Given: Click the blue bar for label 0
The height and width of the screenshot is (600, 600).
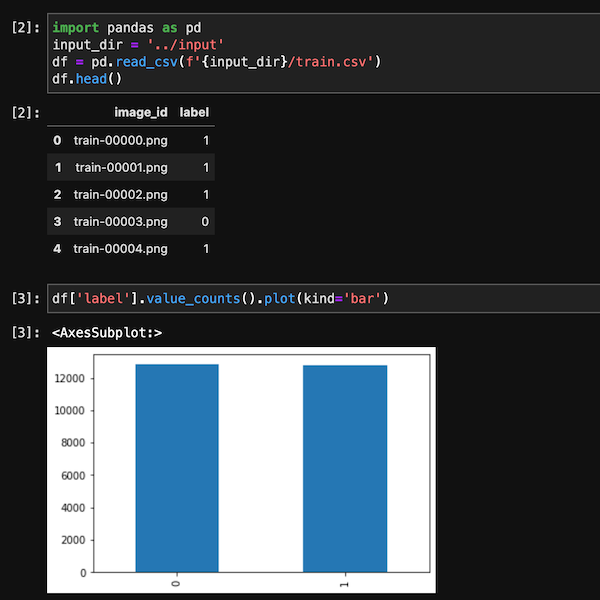Looking at the screenshot, I should pos(177,468).
